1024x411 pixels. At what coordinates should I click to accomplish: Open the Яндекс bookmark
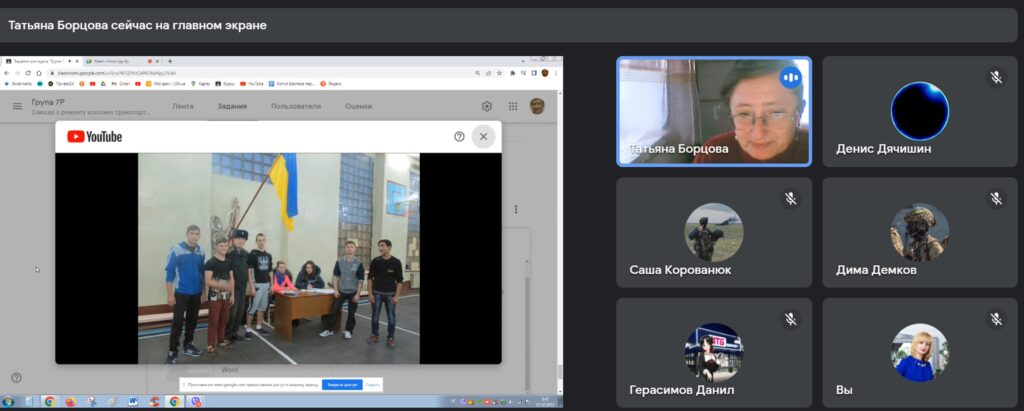pyautogui.click(x=330, y=84)
